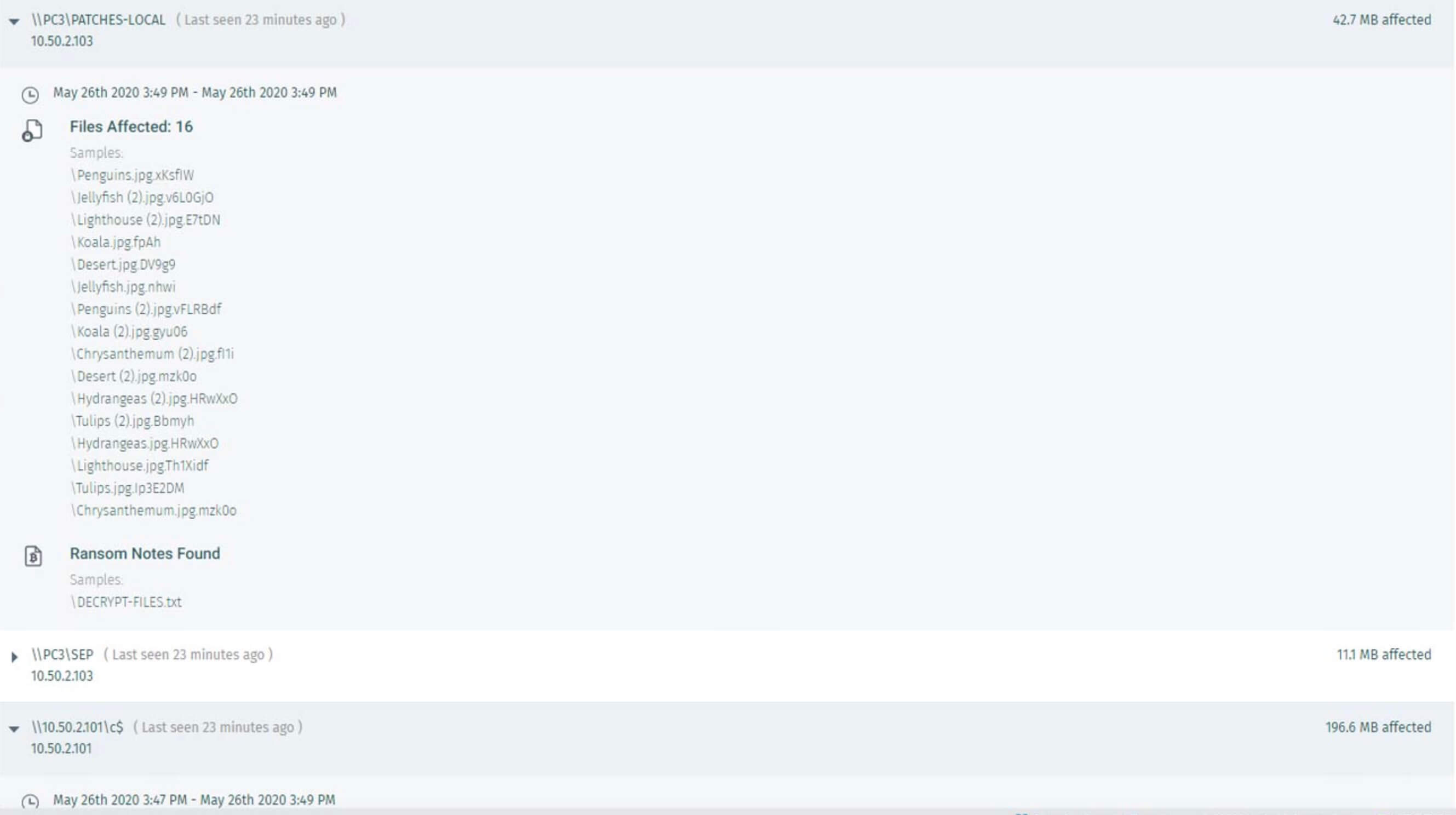The width and height of the screenshot is (1456, 815).
Task: Select the Koala.jpg.fpAh file entry
Action: click(x=116, y=243)
